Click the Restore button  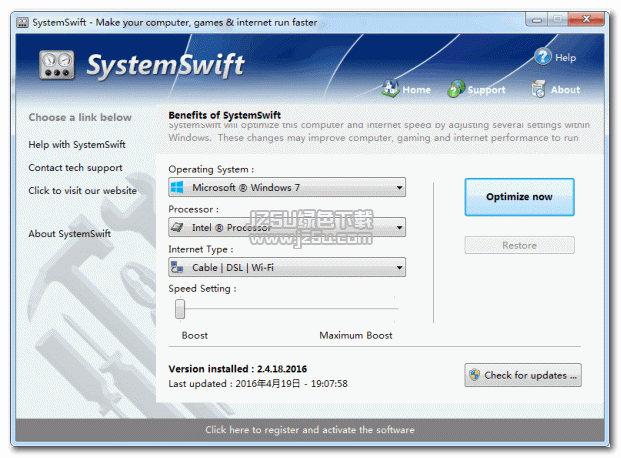(519, 245)
